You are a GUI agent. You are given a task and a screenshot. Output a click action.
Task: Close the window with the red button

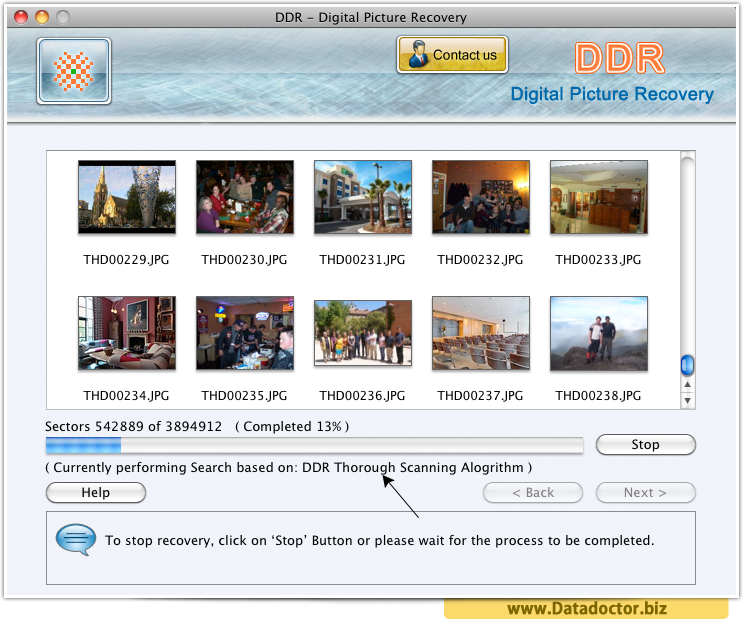pyautogui.click(x=21, y=17)
